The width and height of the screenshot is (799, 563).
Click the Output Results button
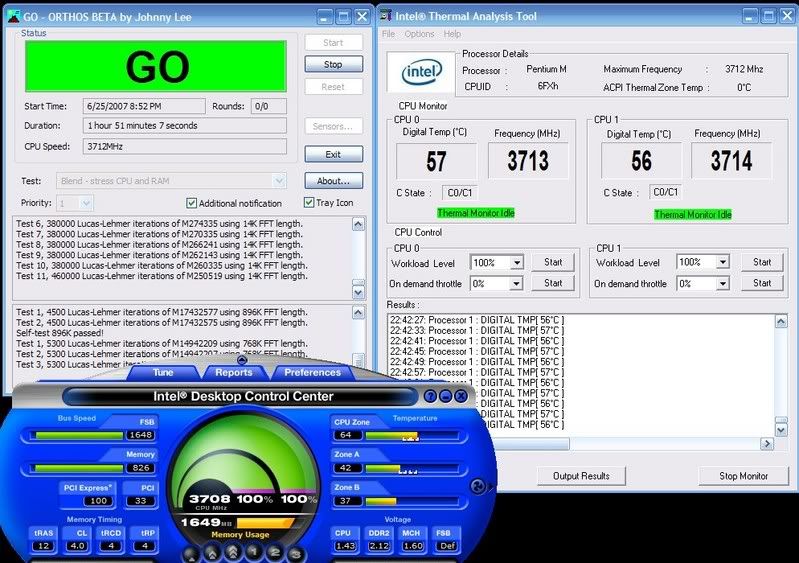coord(581,476)
